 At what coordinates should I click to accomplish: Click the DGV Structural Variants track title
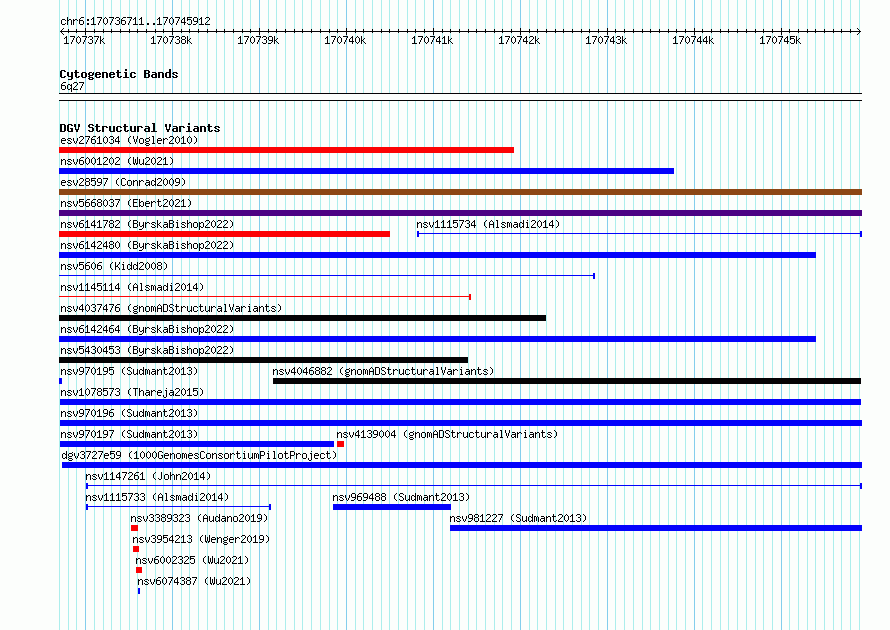point(140,128)
